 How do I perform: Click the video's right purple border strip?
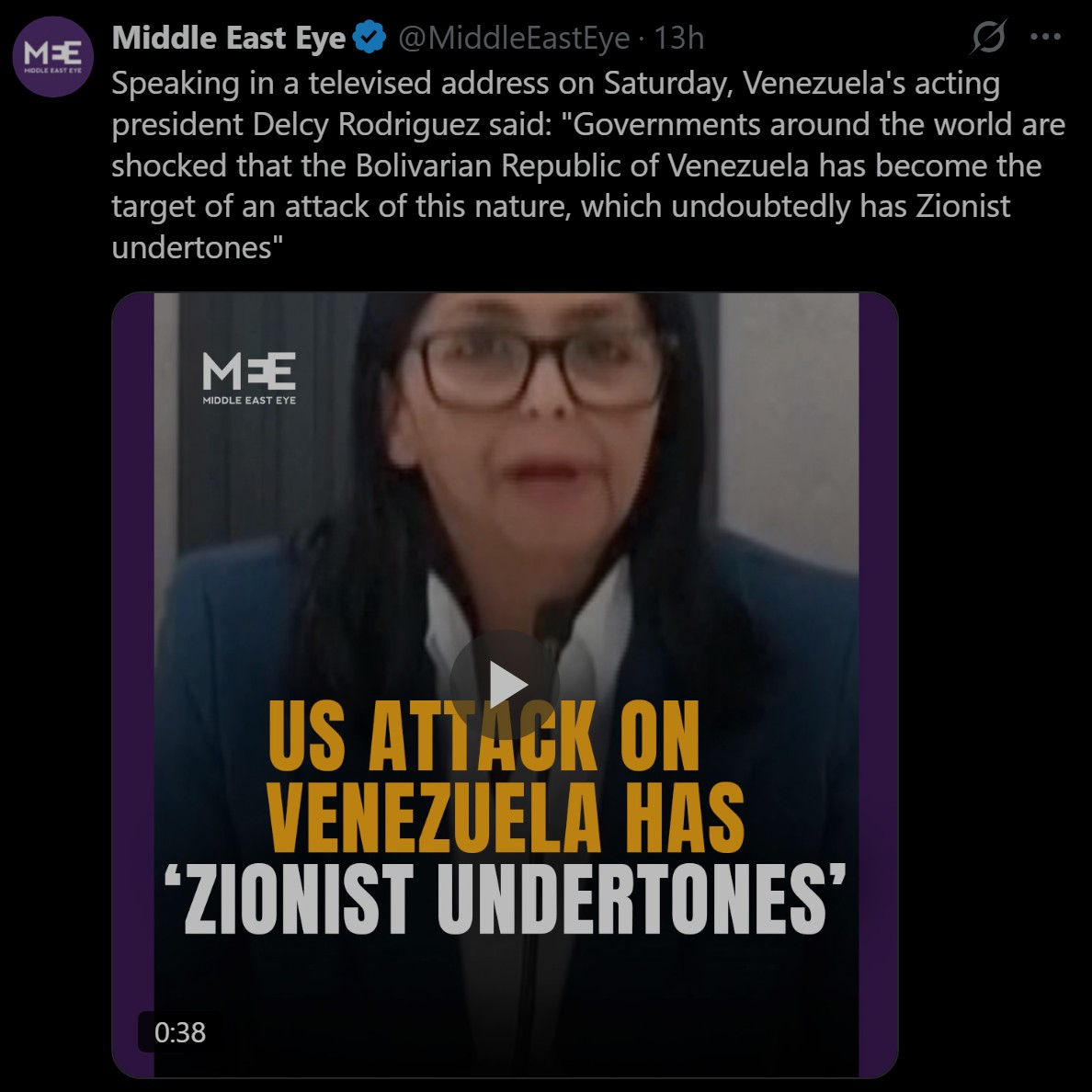click(x=878, y=685)
